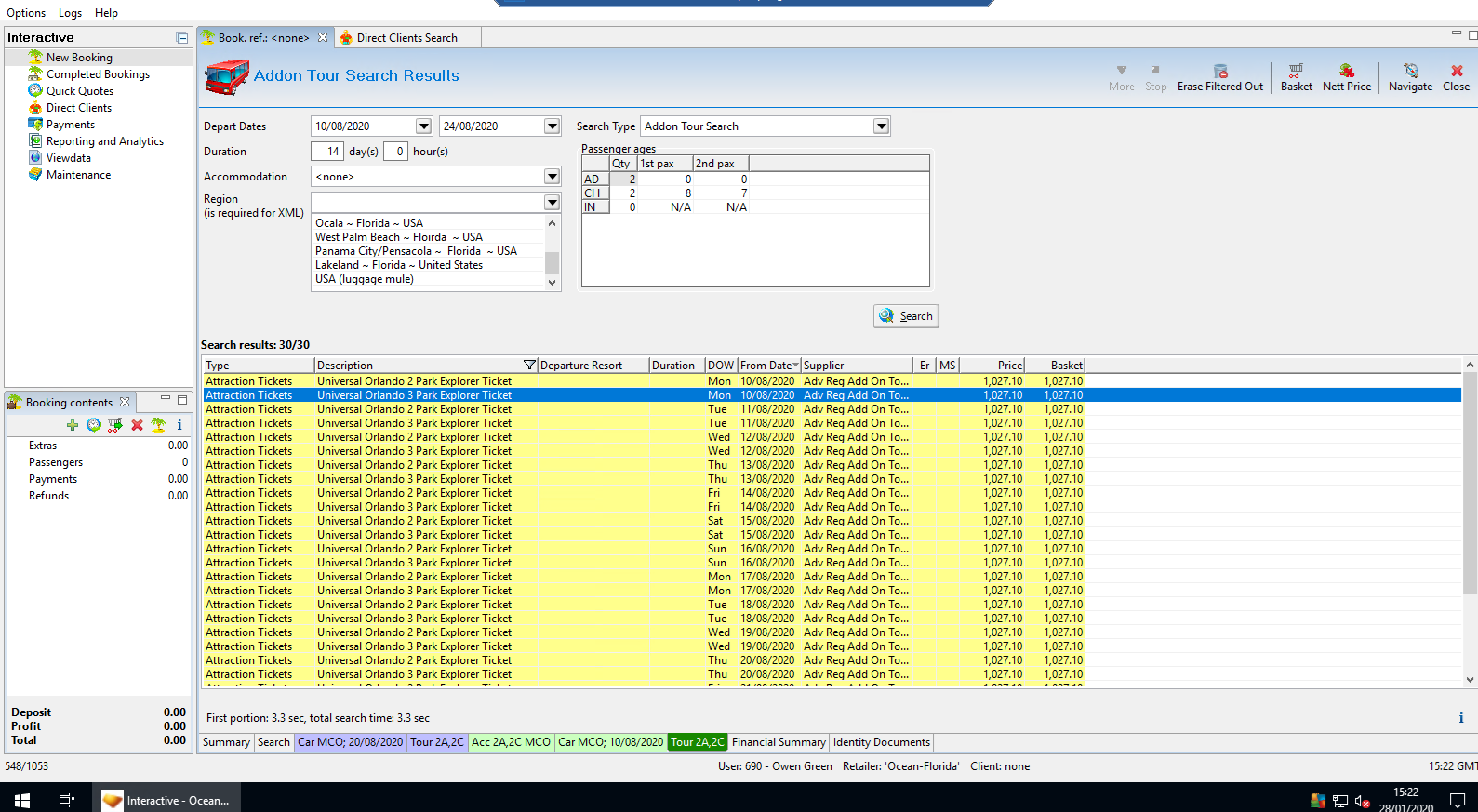
Task: Select Quick Quotes in the Interactive tree
Action: coord(80,91)
